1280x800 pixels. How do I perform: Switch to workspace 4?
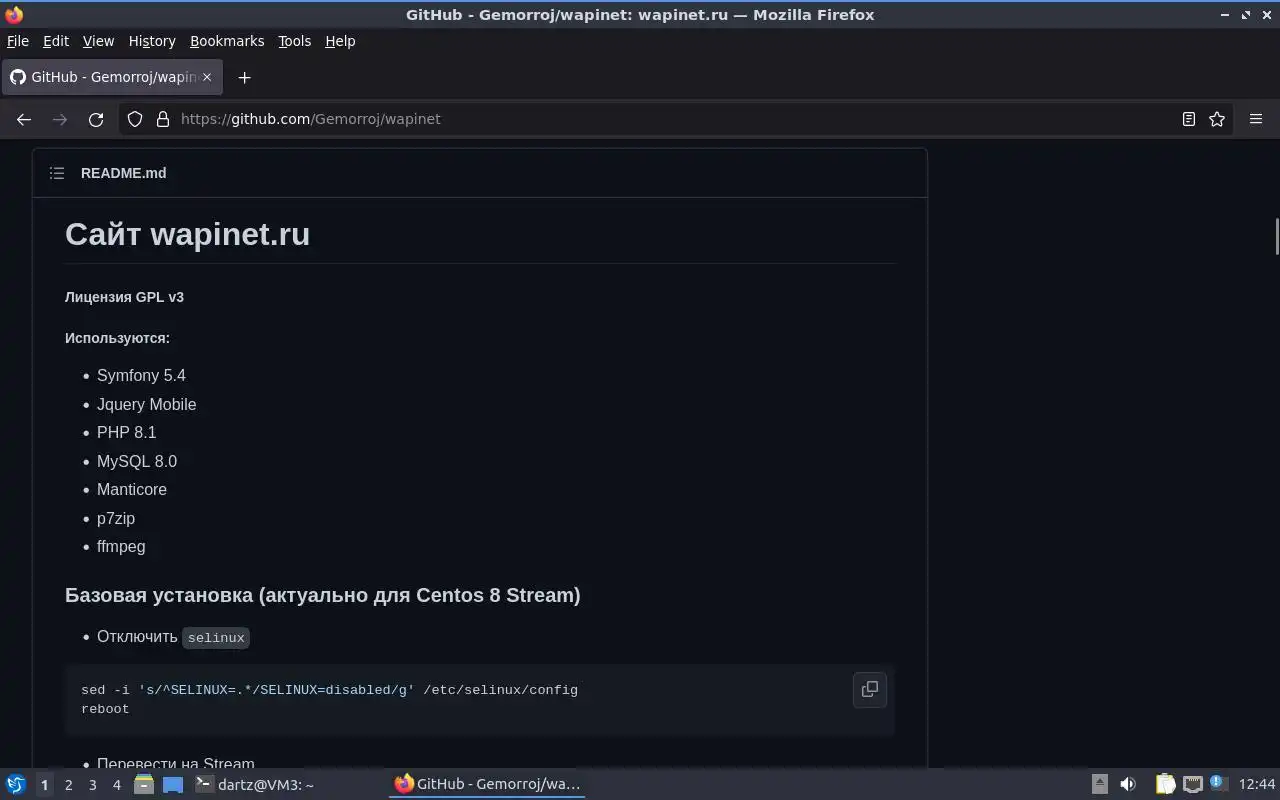tap(116, 785)
